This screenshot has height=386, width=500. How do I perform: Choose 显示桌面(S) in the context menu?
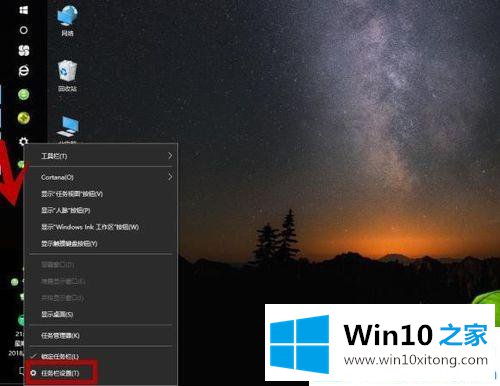102,314
